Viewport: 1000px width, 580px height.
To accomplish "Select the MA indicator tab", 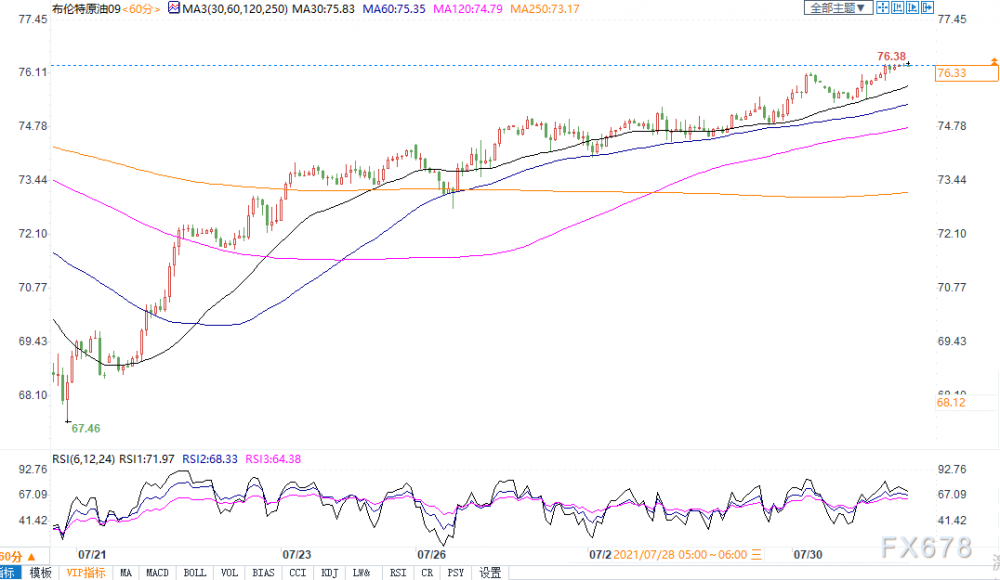I will pyautogui.click(x=126, y=572).
